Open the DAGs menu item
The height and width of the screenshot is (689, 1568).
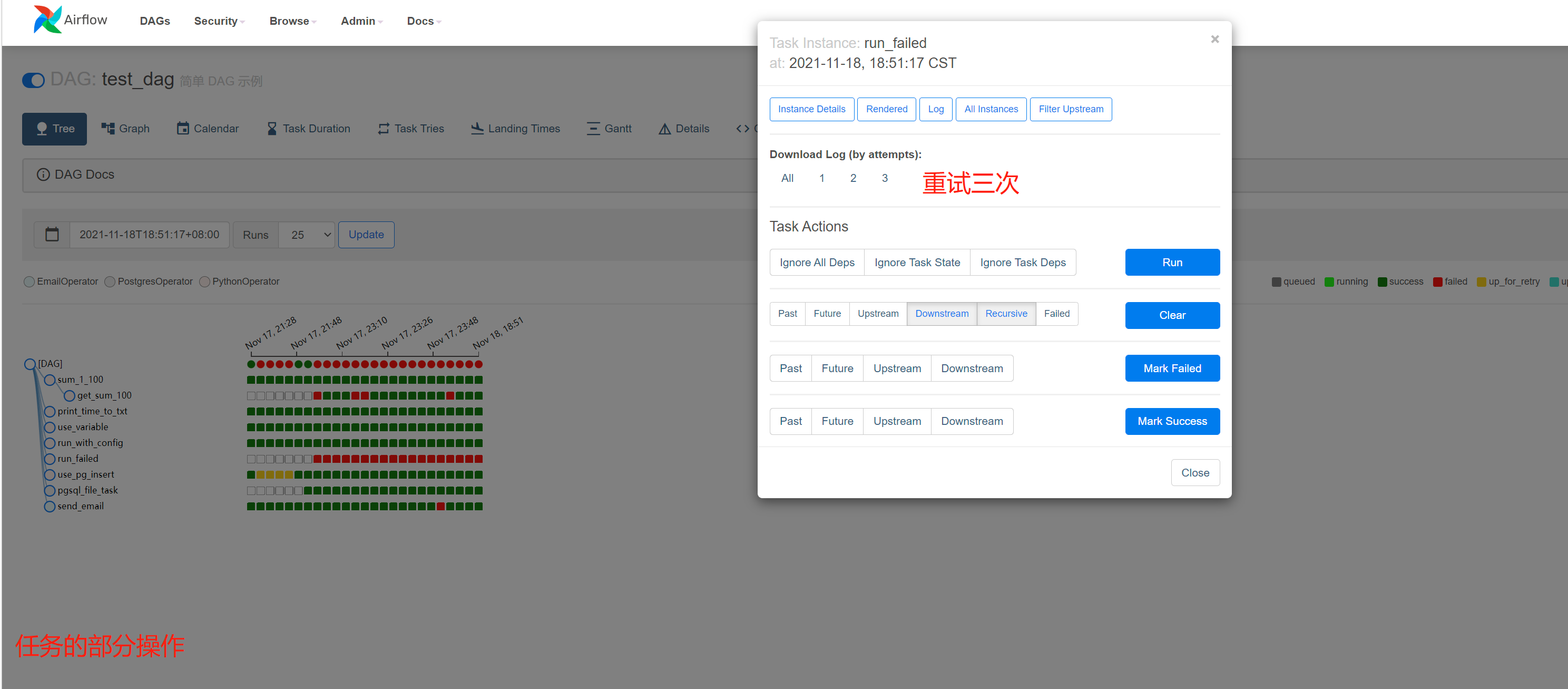tap(154, 21)
